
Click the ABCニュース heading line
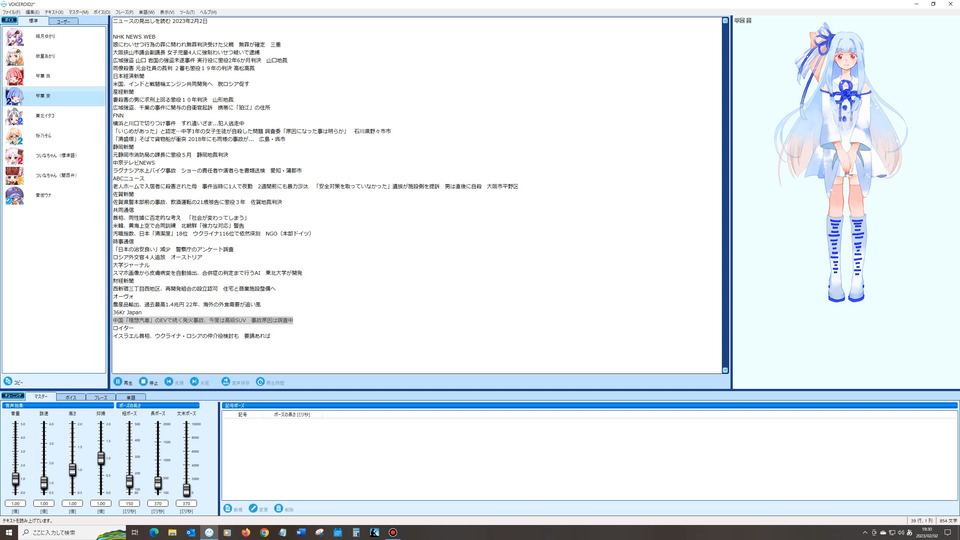[129, 178]
